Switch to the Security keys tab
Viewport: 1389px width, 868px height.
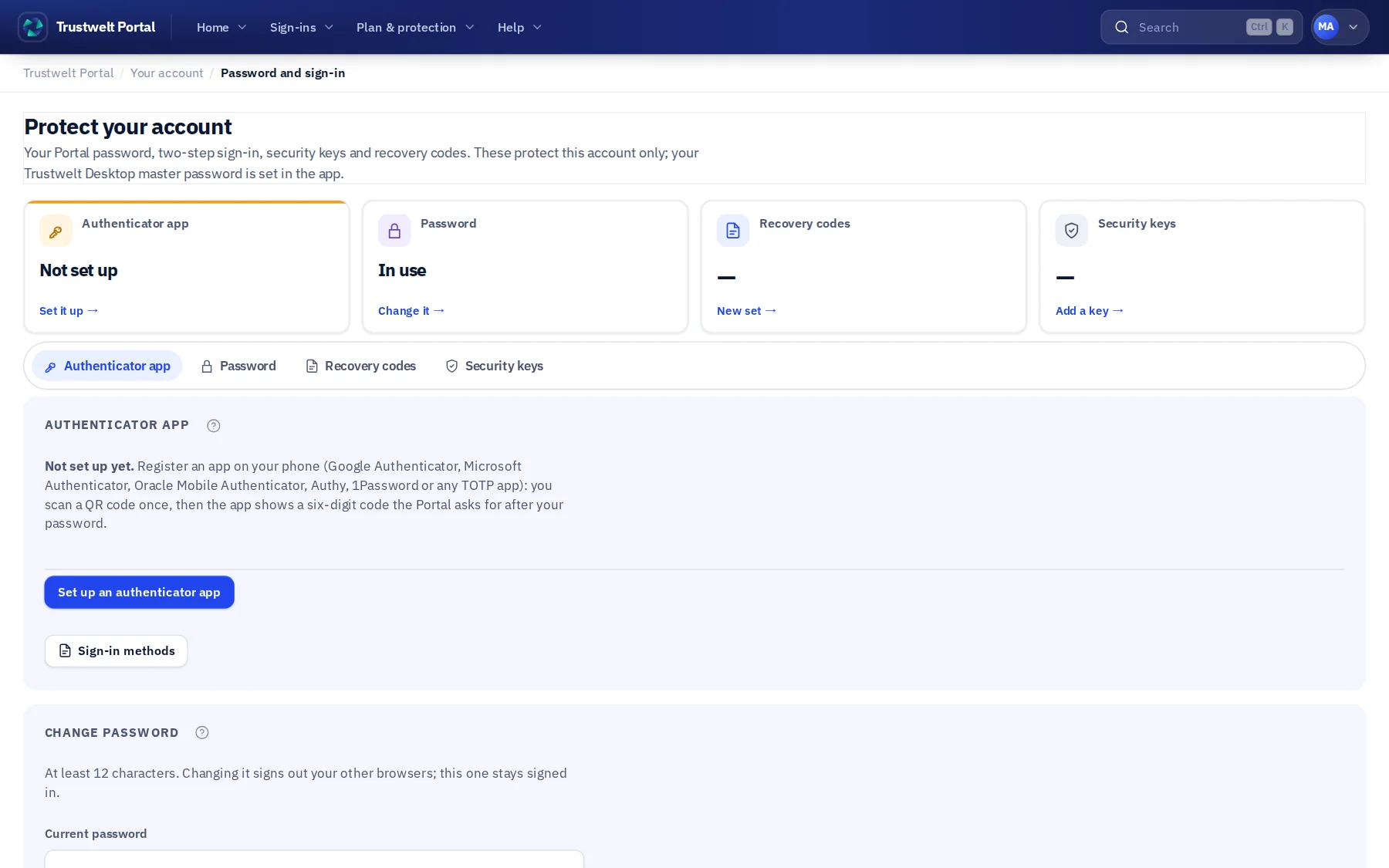pos(495,366)
